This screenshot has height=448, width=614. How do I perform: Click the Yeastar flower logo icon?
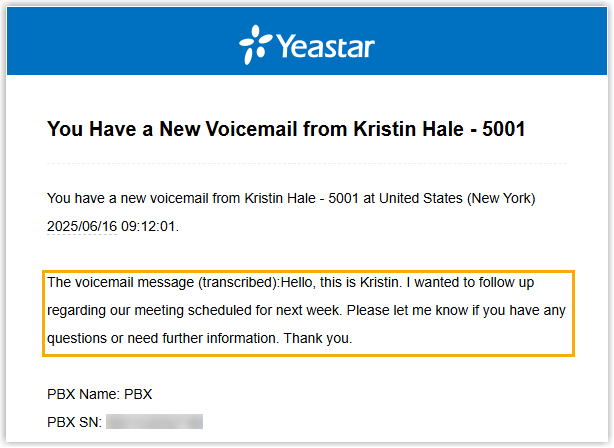[x=253, y=44]
